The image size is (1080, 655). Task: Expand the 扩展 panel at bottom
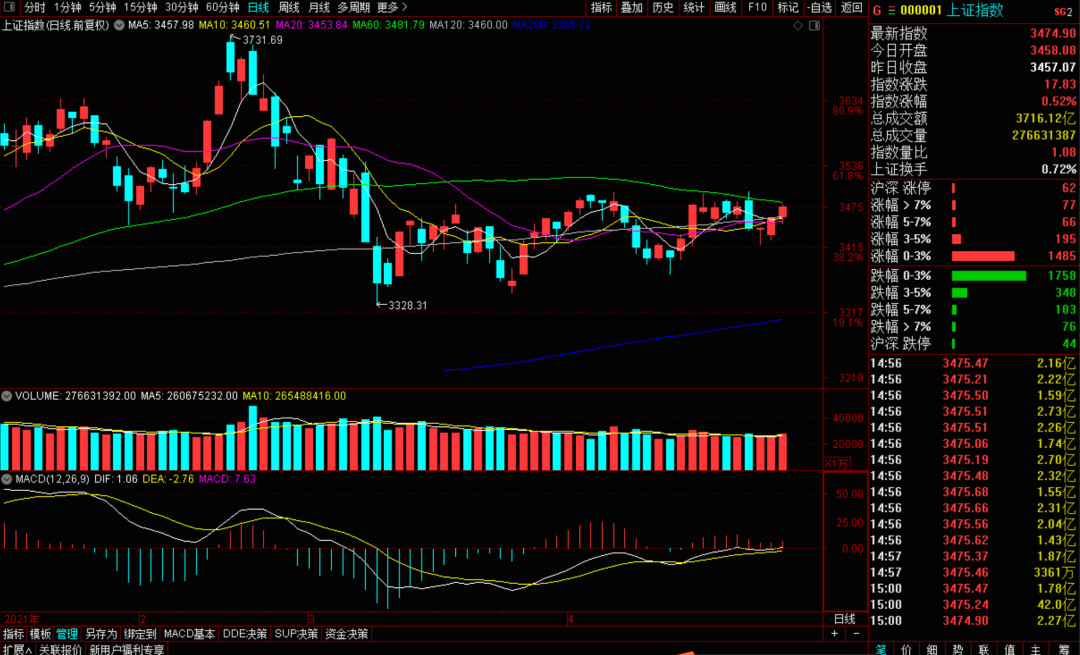pos(17,649)
